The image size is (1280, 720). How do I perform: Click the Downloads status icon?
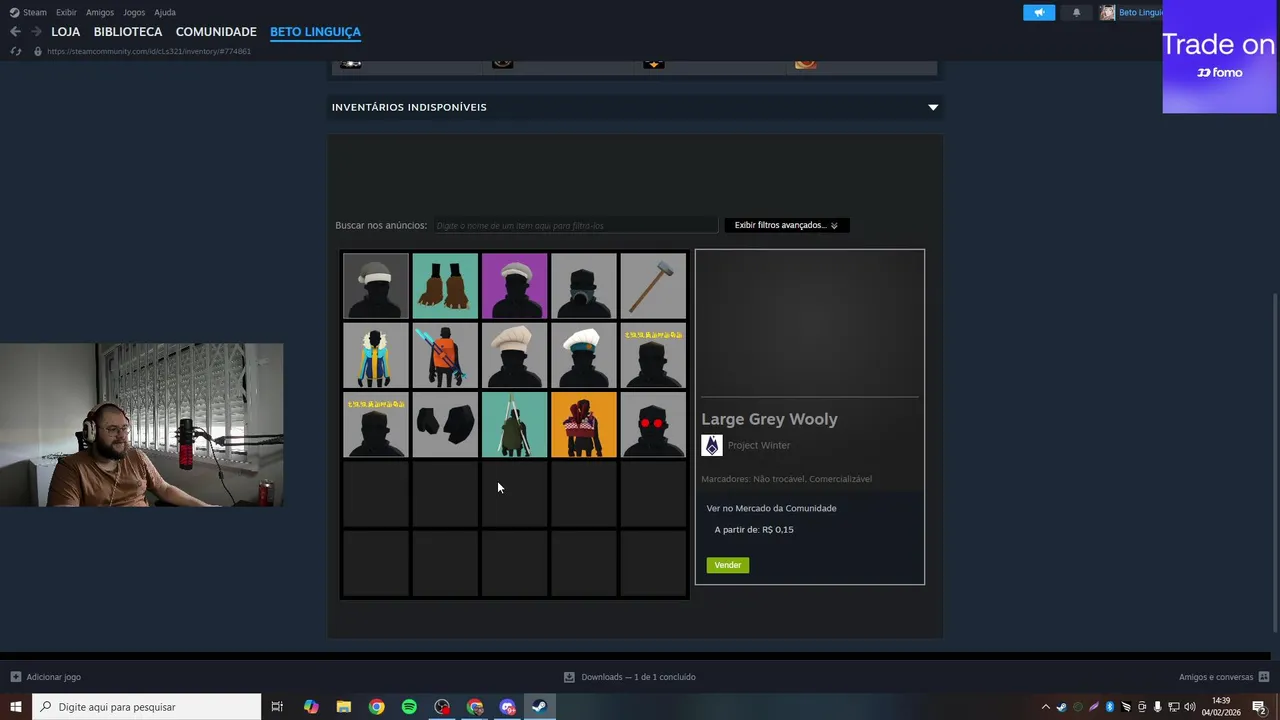coord(569,677)
